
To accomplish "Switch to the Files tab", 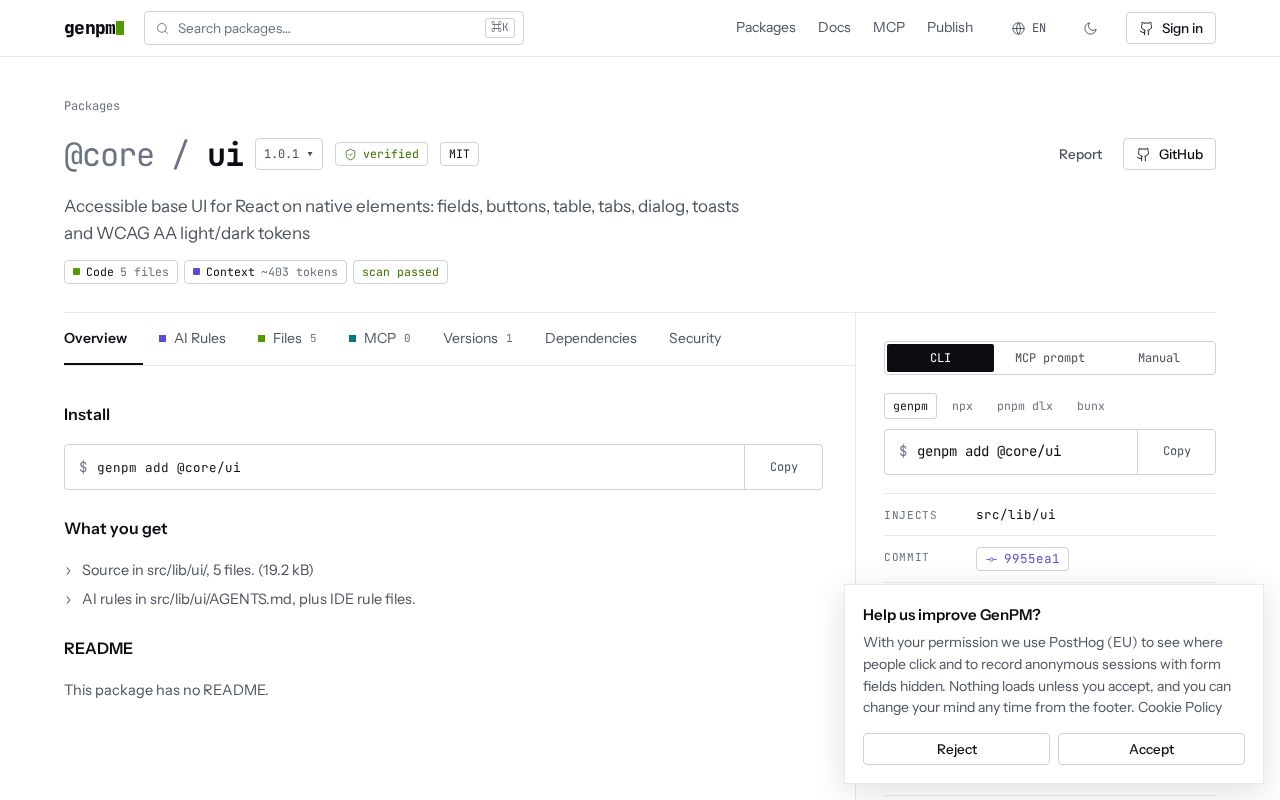I will click(287, 338).
